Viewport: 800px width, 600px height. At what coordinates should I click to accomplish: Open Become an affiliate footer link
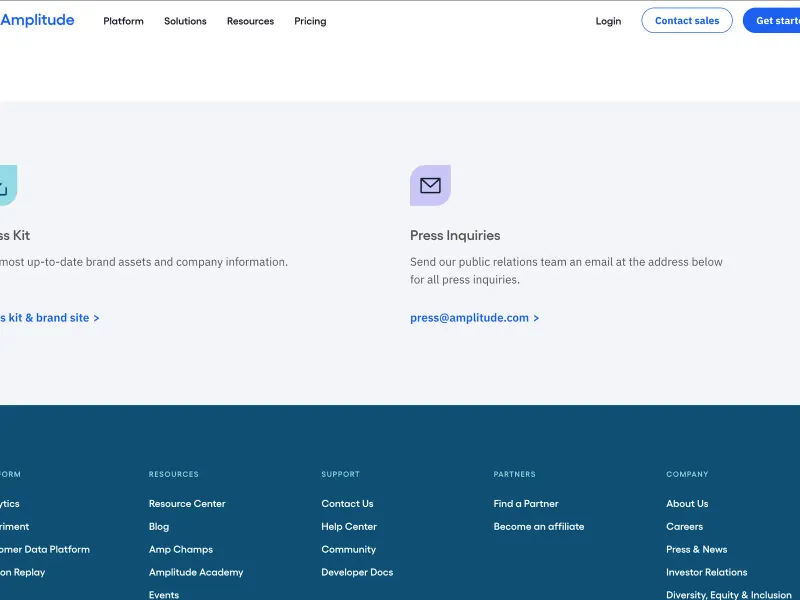(539, 527)
